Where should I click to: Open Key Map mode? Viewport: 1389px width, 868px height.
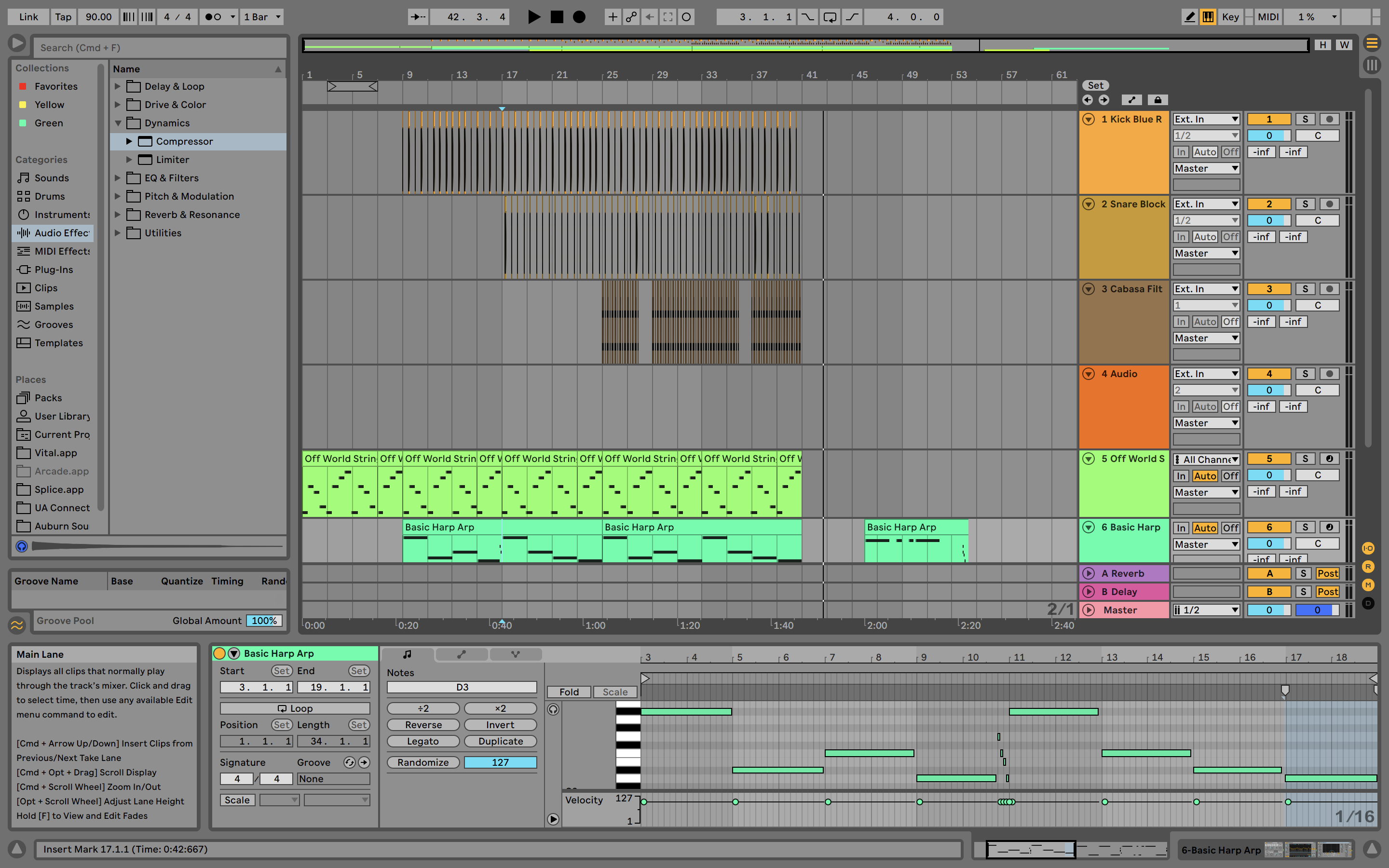[x=1230, y=17]
